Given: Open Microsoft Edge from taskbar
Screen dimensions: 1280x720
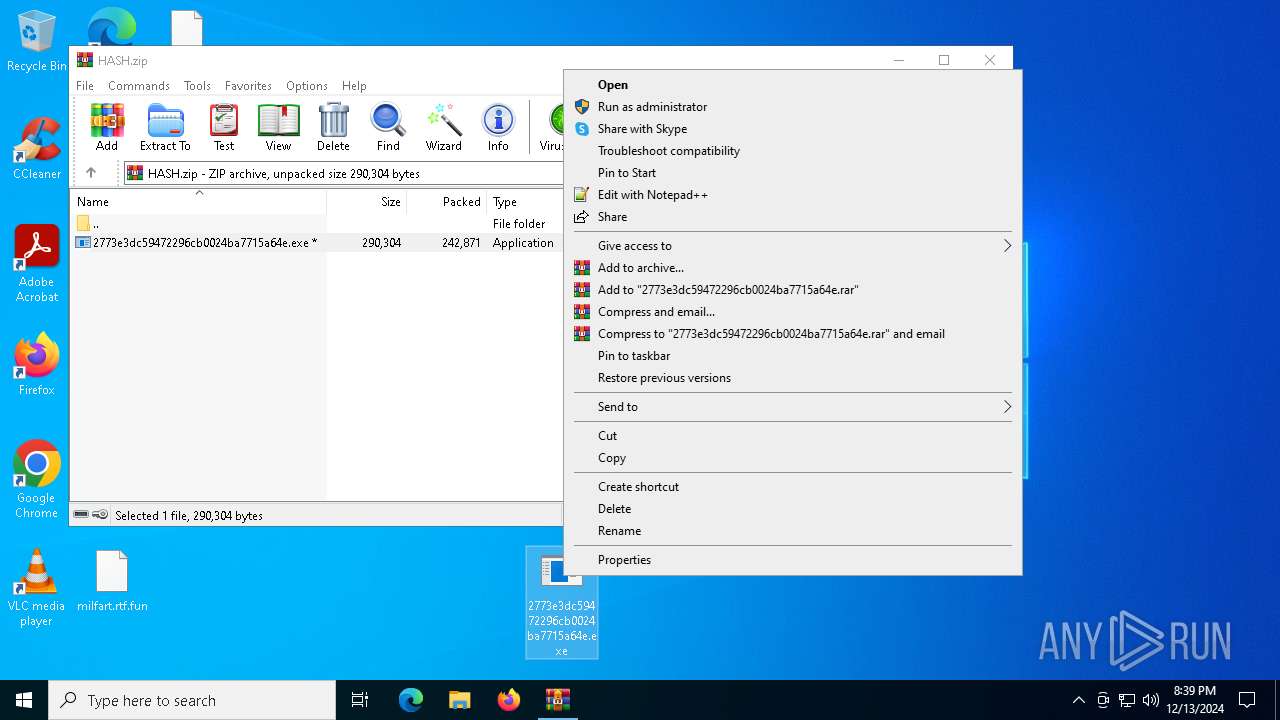Looking at the screenshot, I should coord(411,700).
